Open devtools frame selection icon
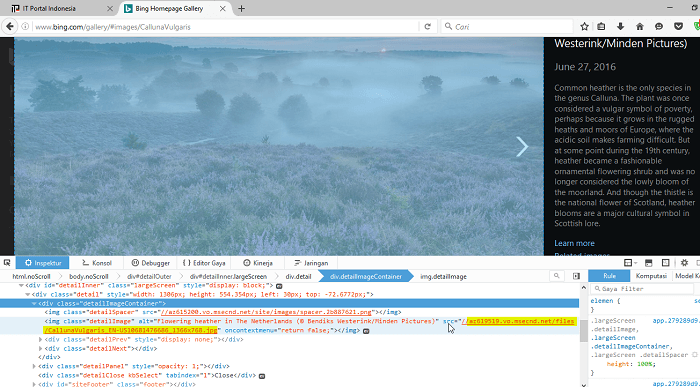Viewport: 700px width, 387px height. click(630, 263)
